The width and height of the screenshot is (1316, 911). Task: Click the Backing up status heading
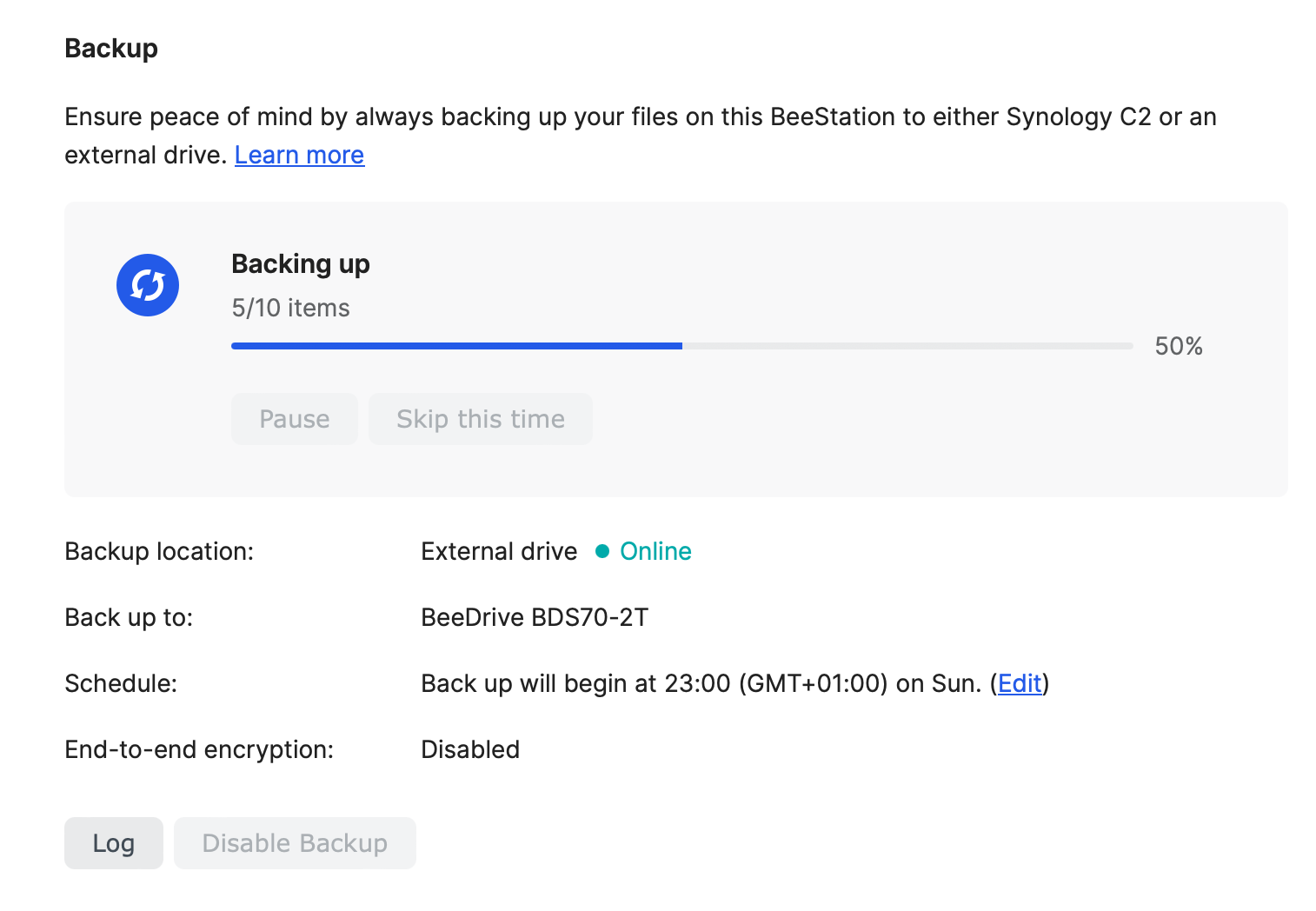click(x=301, y=263)
